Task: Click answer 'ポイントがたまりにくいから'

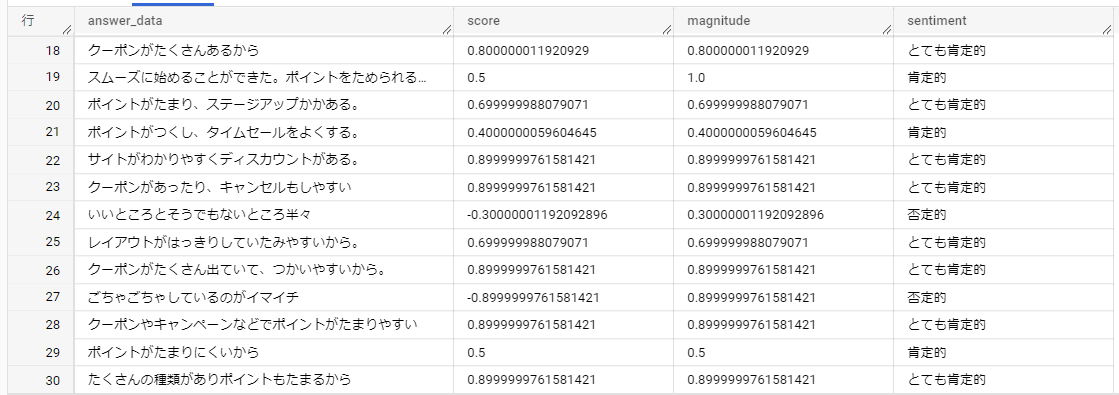Action: coord(173,352)
